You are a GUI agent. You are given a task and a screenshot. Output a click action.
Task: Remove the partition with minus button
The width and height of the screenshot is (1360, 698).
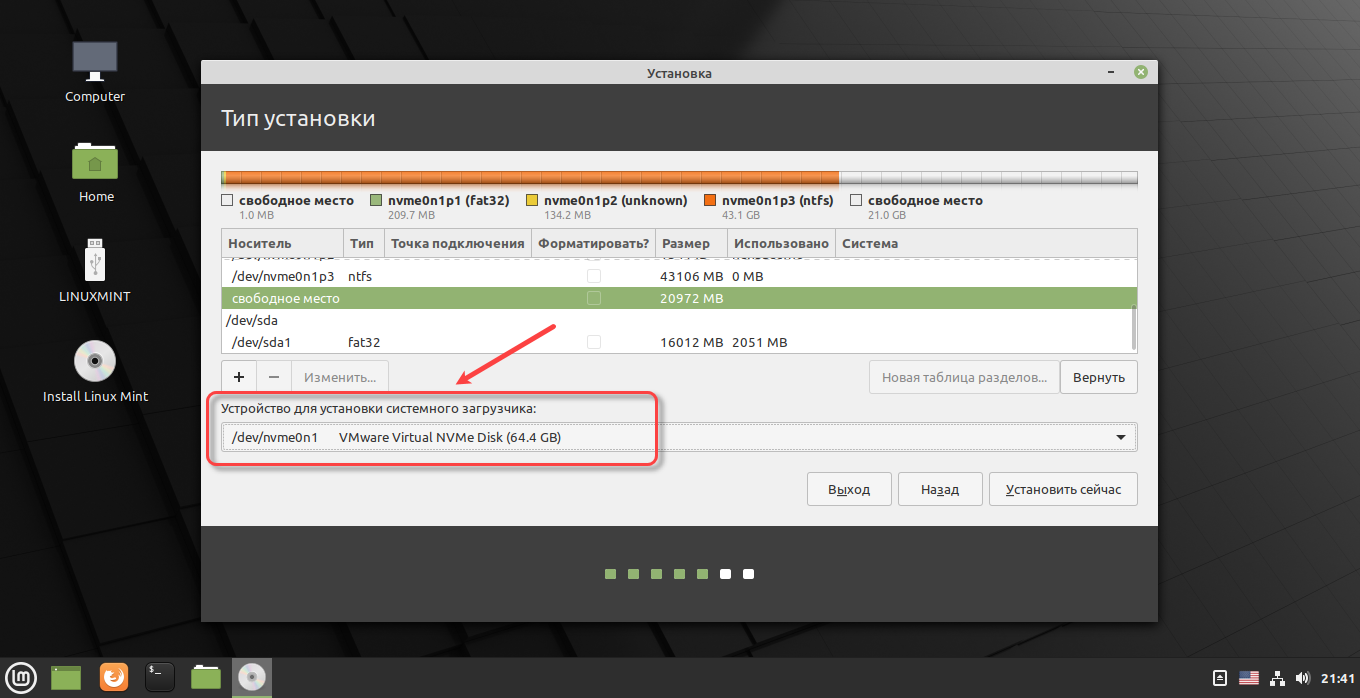pyautogui.click(x=274, y=377)
